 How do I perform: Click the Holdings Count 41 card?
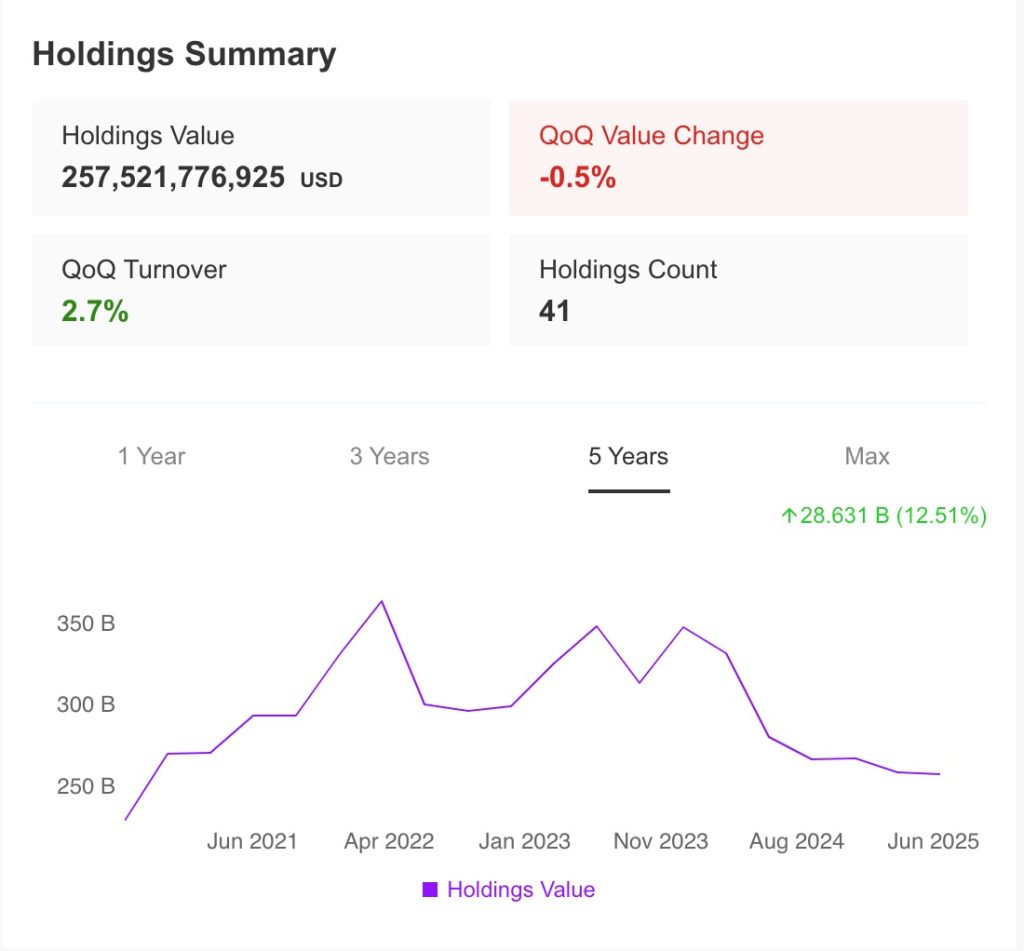[738, 290]
